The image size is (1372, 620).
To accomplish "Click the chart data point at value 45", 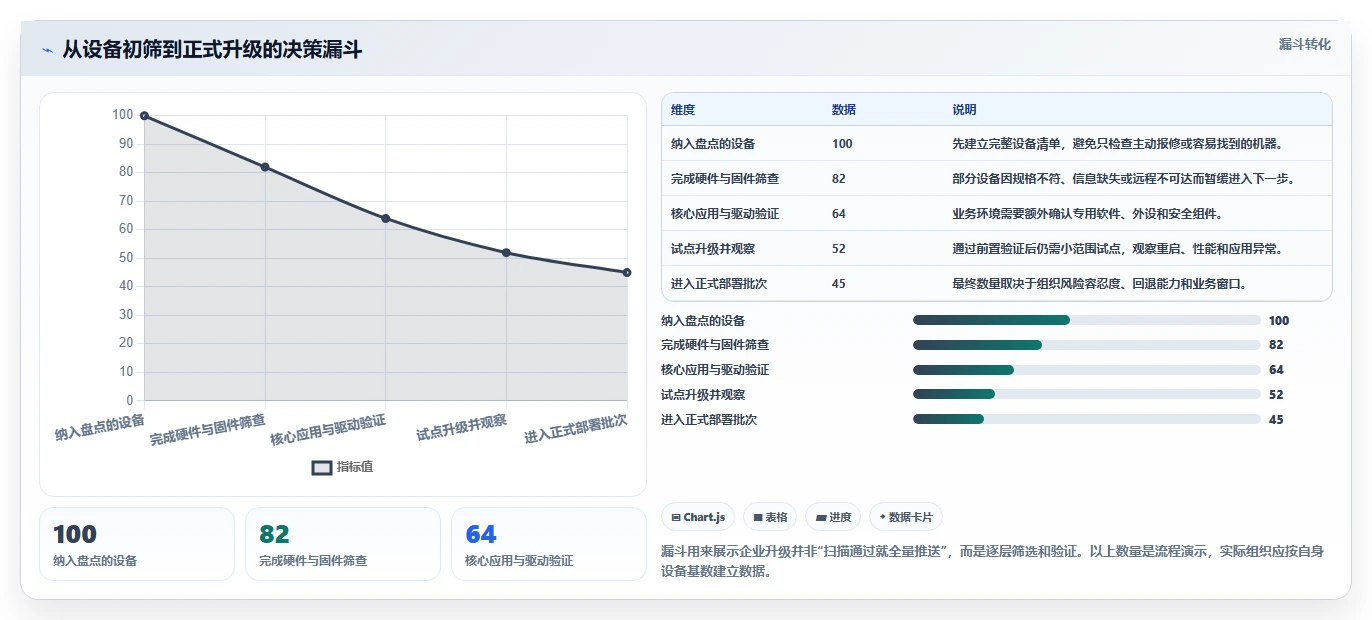I will [x=627, y=272].
